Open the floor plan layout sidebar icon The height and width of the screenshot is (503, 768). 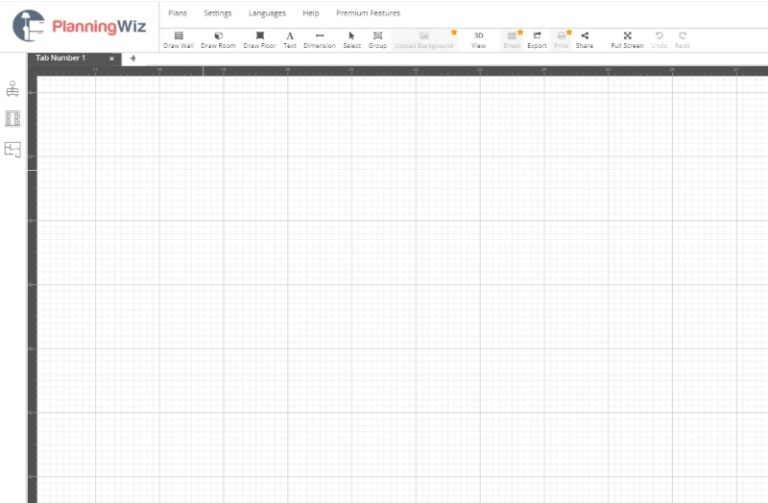[x=13, y=149]
